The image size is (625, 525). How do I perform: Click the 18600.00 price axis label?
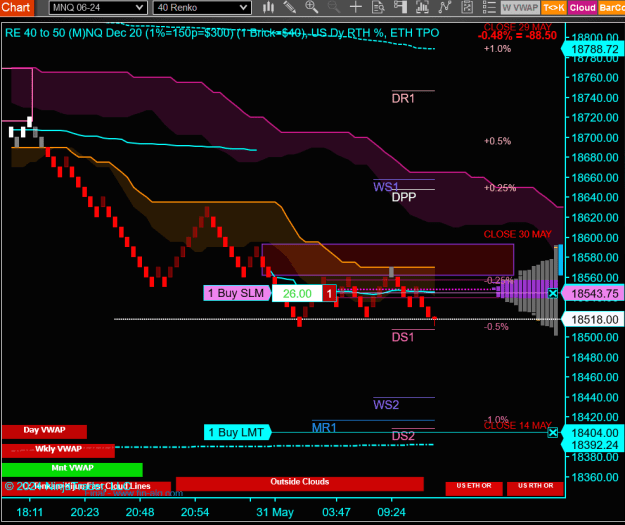click(x=595, y=238)
